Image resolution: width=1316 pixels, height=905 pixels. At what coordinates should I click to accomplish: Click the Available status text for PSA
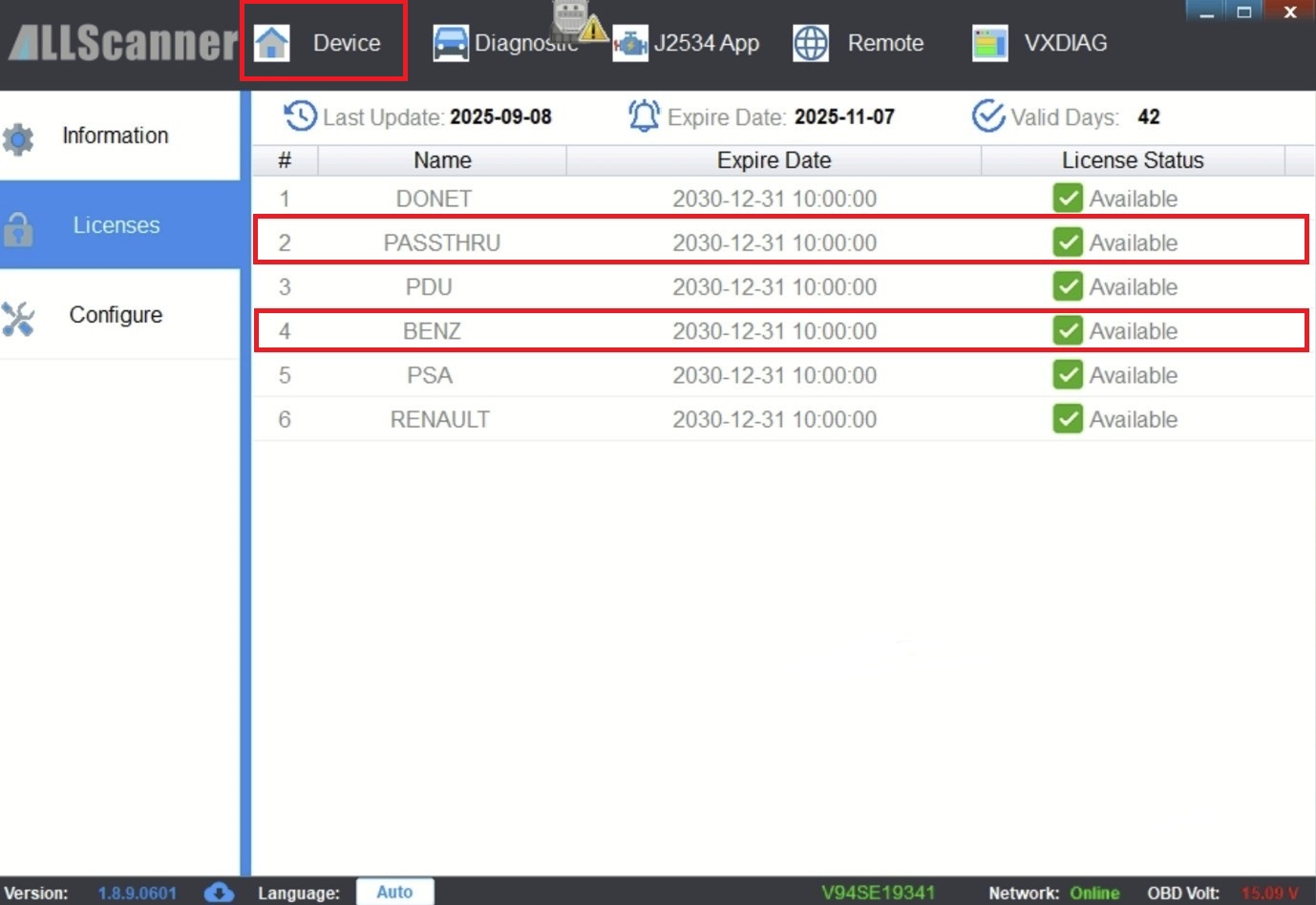[1134, 374]
